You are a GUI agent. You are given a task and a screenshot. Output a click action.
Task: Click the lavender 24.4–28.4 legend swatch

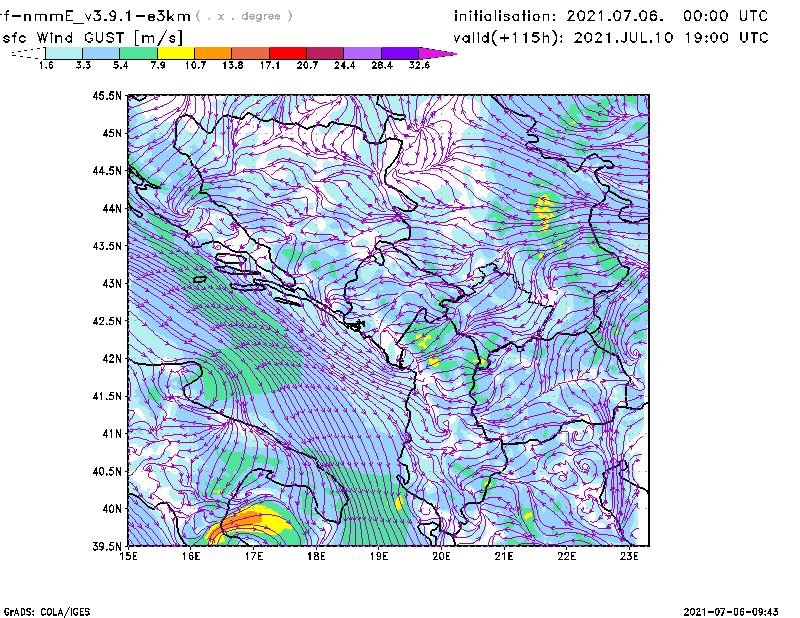[363, 53]
